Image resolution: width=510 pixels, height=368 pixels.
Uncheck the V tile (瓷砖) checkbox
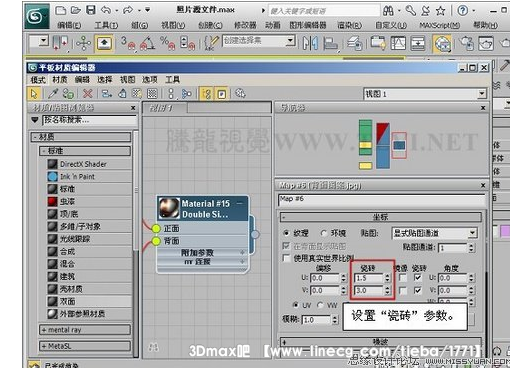click(417, 290)
